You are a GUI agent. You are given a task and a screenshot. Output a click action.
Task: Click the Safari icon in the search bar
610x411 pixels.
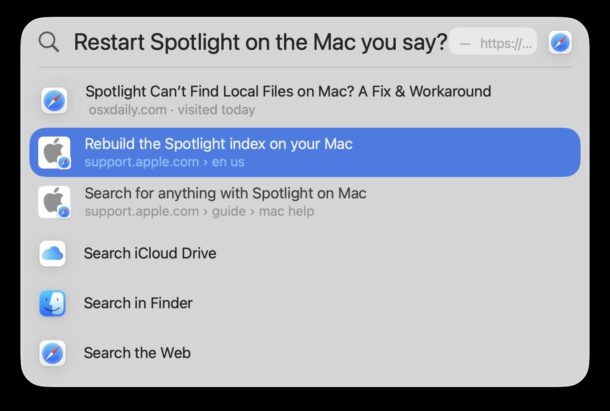560,42
